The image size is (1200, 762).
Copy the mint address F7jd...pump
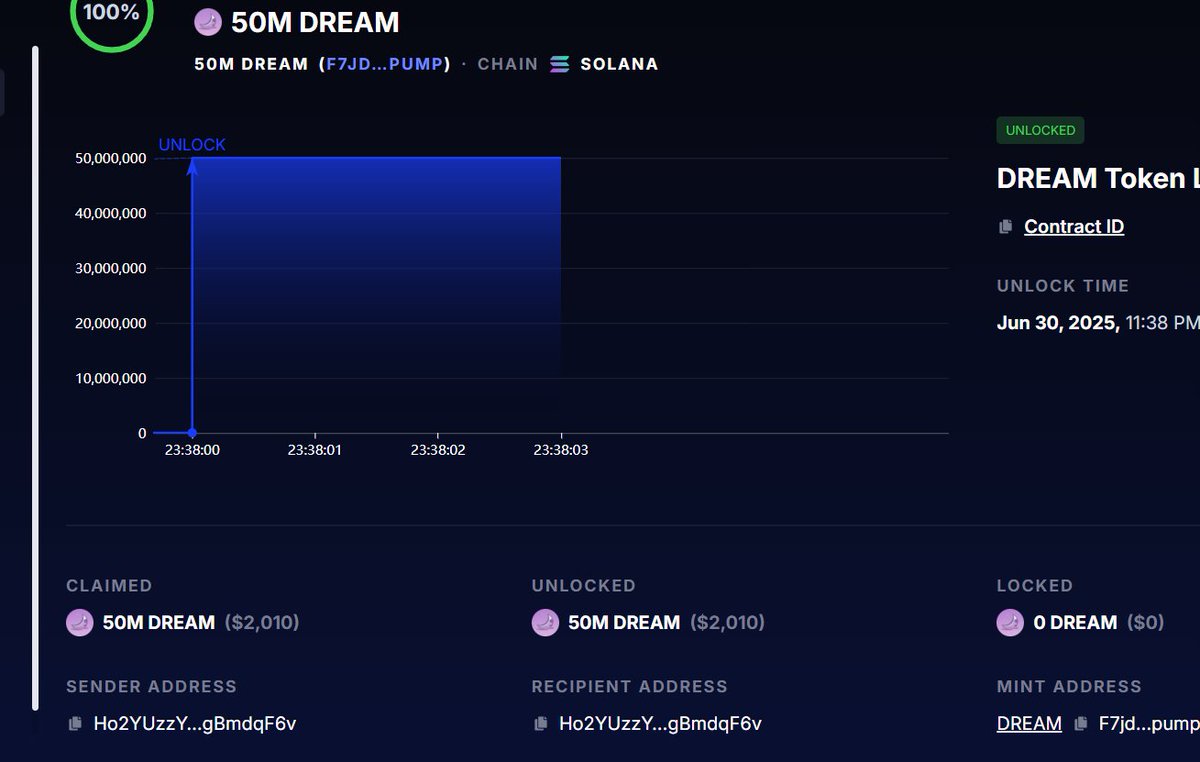(1081, 723)
